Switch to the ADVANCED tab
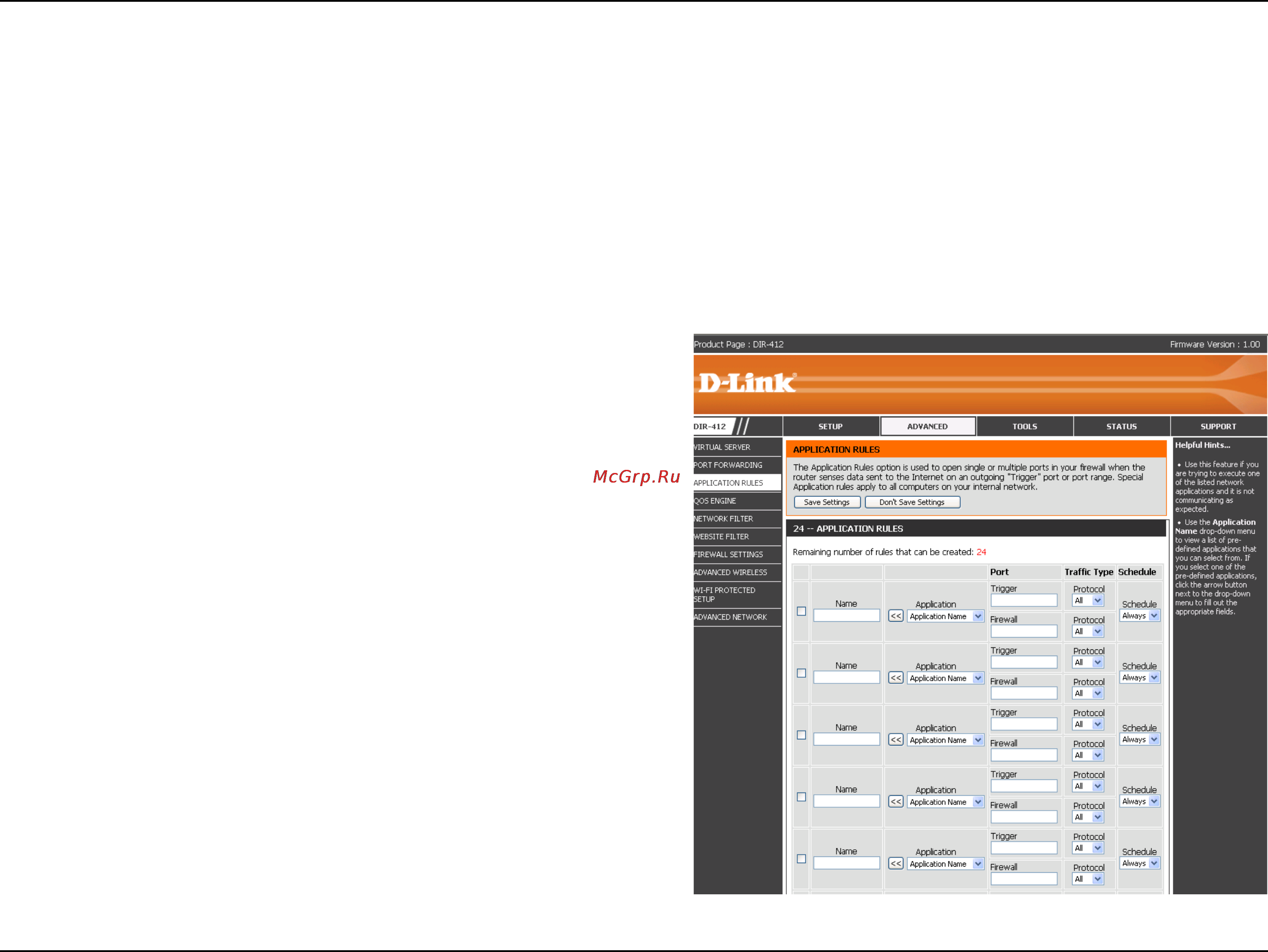 928,426
